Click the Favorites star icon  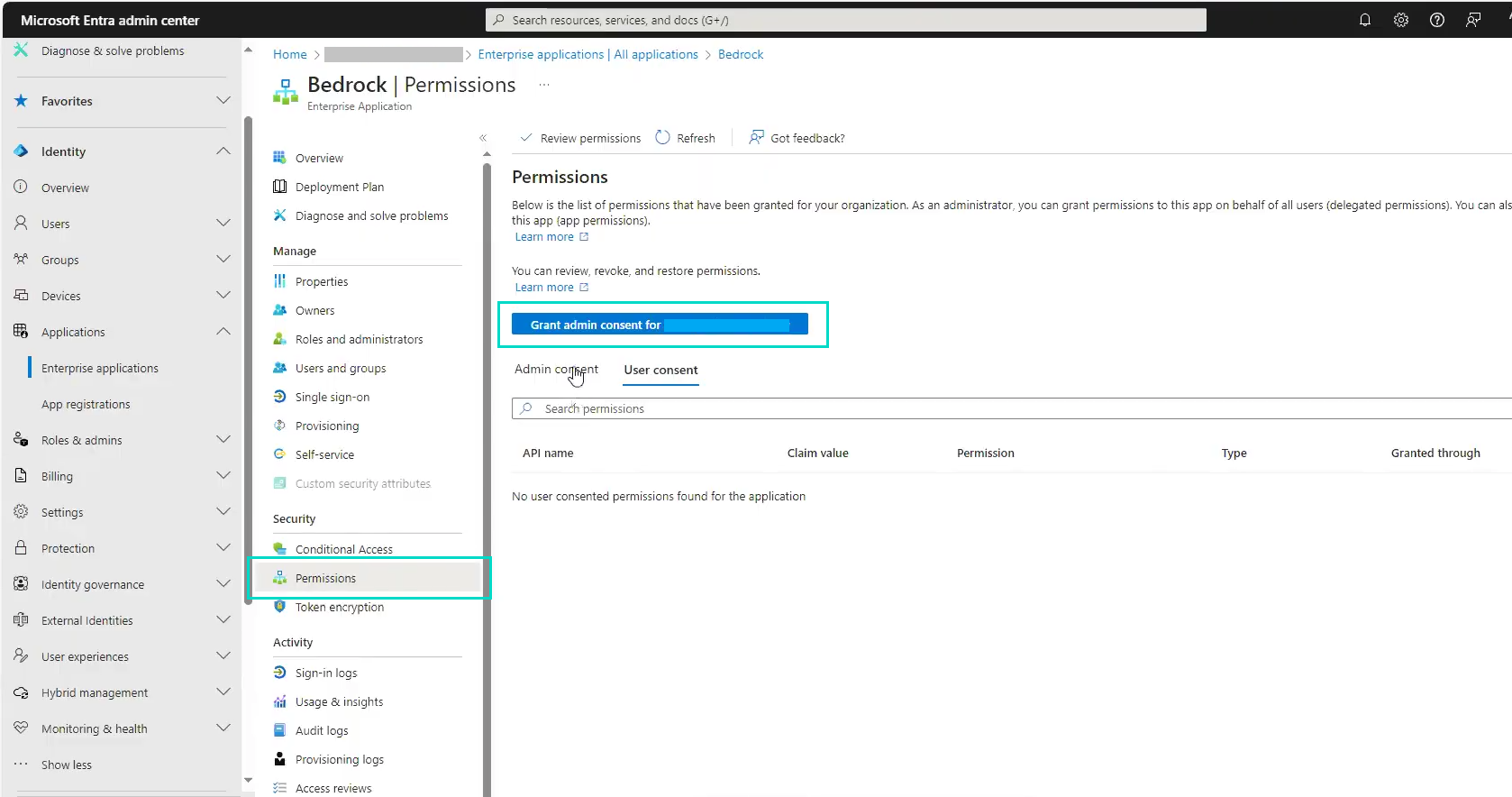click(x=21, y=101)
